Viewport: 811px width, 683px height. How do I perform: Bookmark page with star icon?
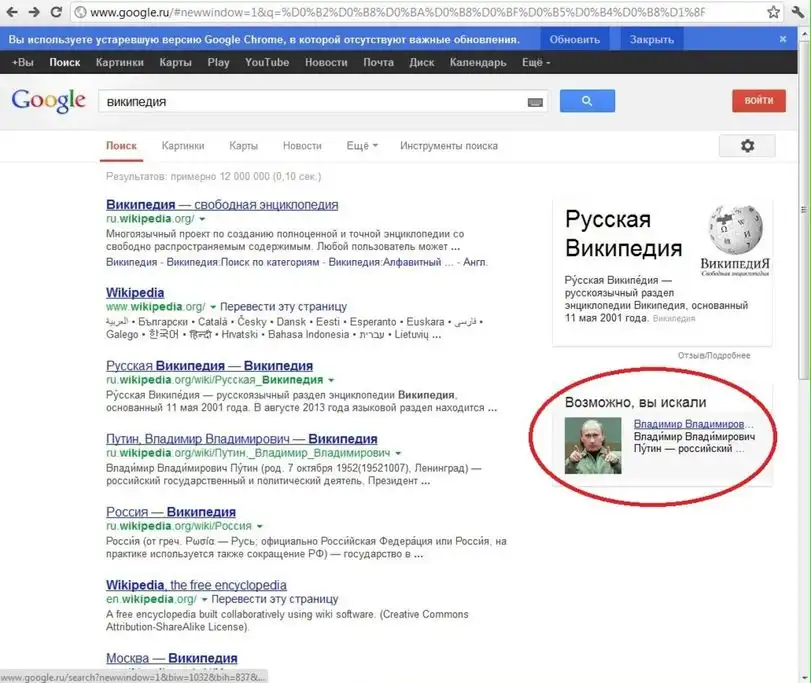click(x=773, y=12)
